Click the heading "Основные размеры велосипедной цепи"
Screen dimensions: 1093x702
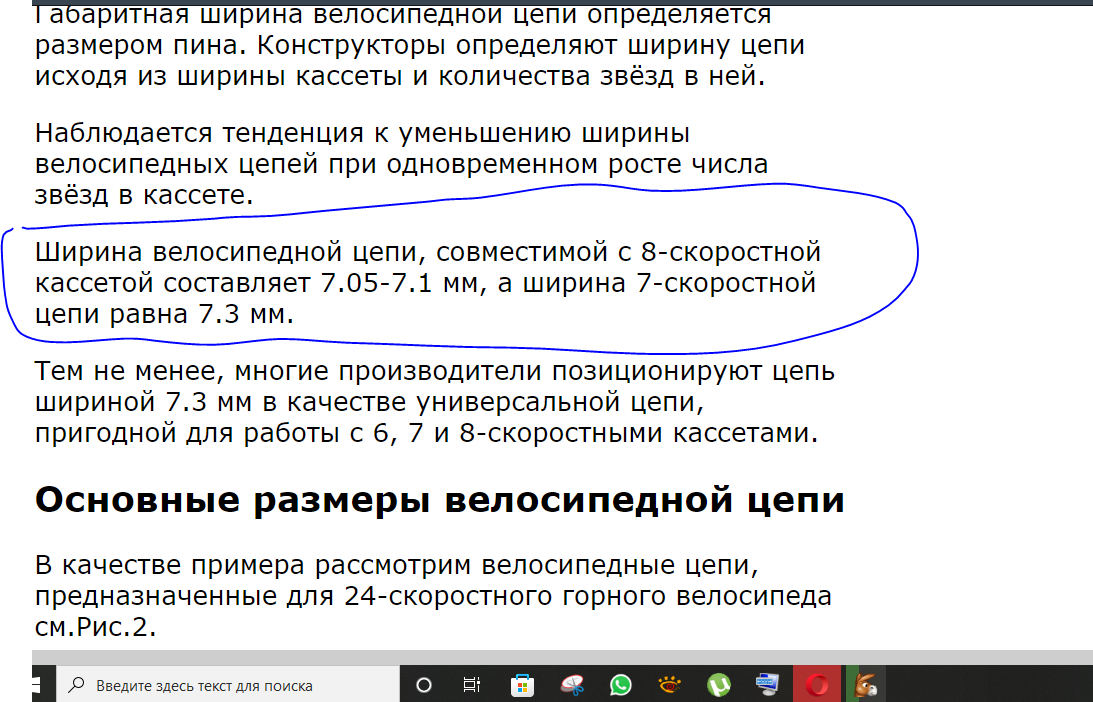(439, 501)
